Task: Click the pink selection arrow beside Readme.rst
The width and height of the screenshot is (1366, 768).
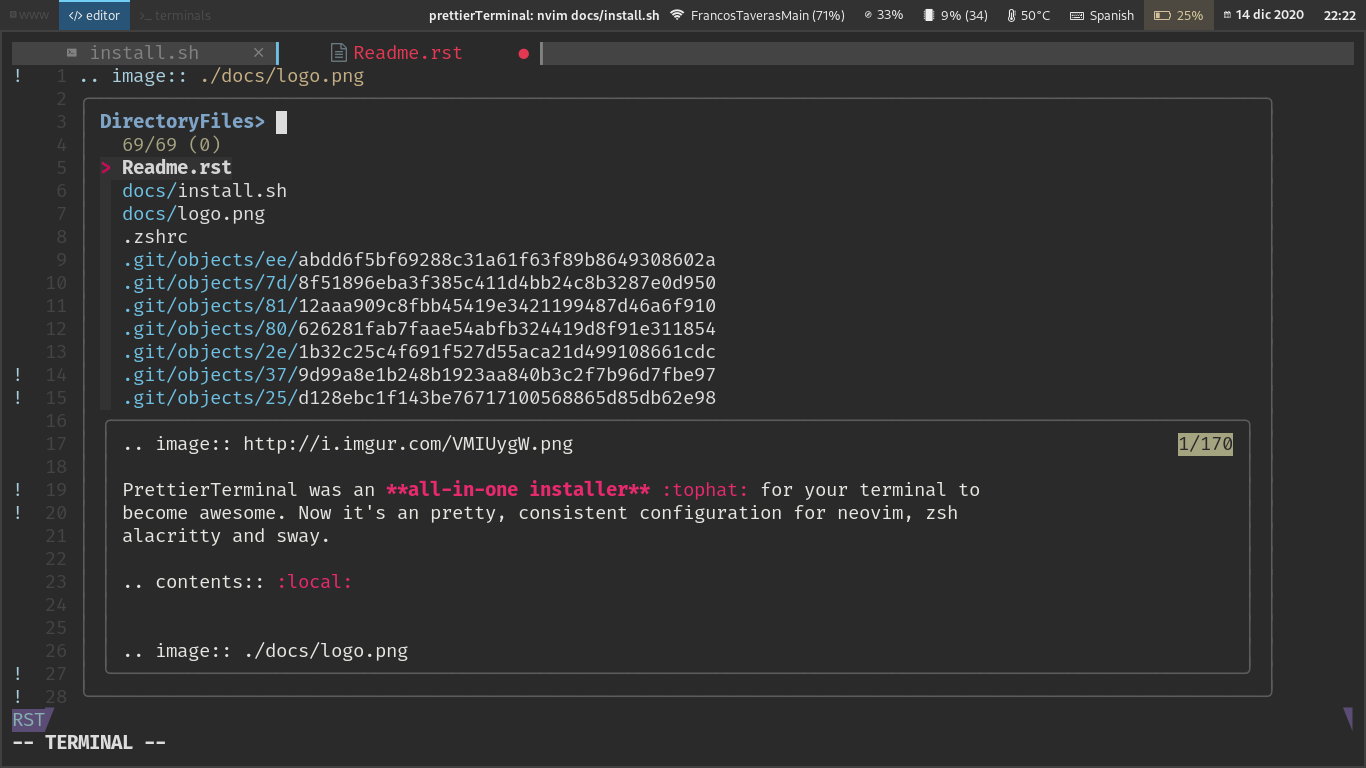Action: tap(105, 168)
